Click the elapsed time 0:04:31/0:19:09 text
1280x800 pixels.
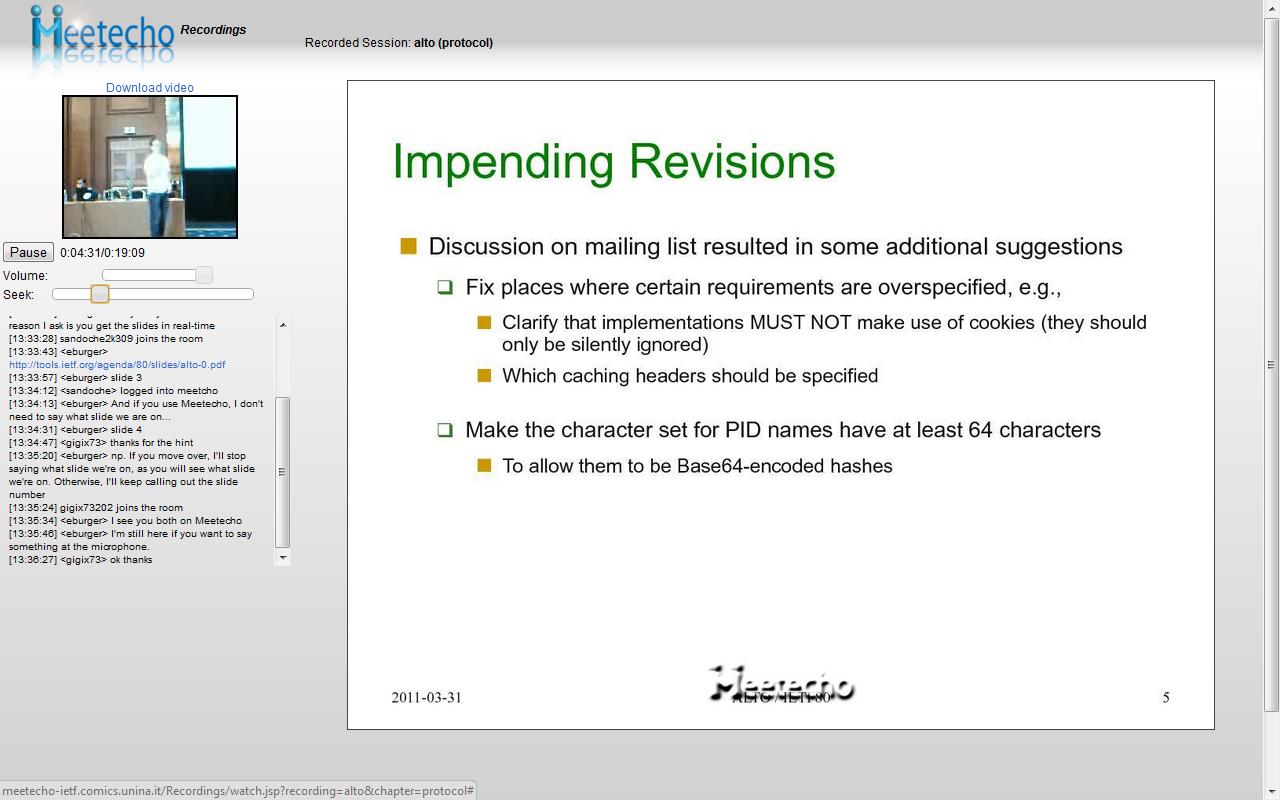(102, 253)
